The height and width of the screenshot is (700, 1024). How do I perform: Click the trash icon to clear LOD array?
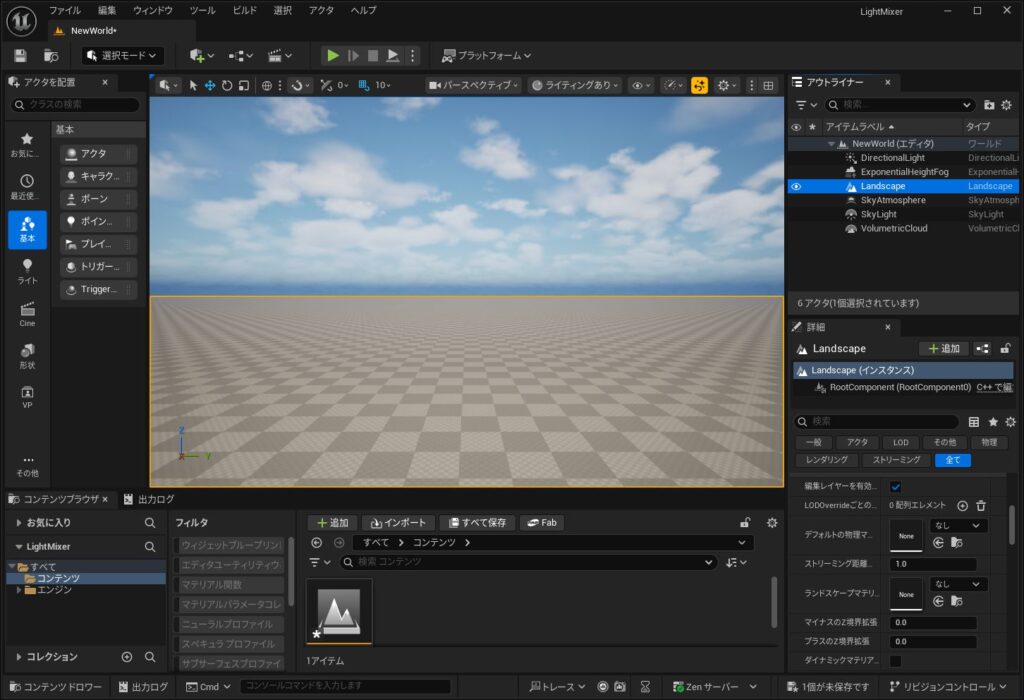click(x=981, y=507)
